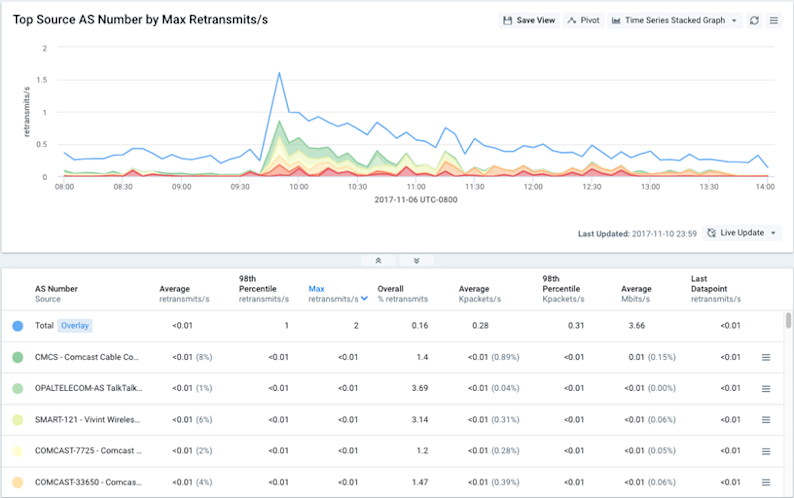The height and width of the screenshot is (498, 794).
Task: Click the 3.69 overall retransmits value
Action: pyautogui.click(x=420, y=389)
